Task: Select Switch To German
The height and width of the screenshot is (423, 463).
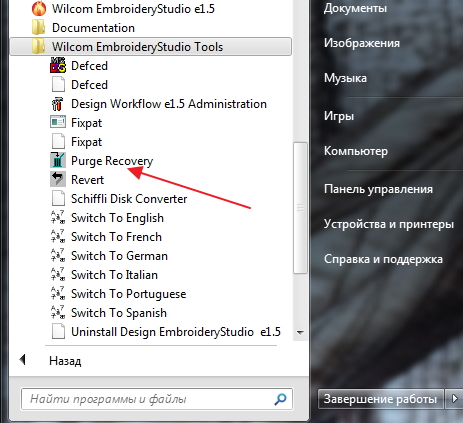Action: (x=119, y=256)
